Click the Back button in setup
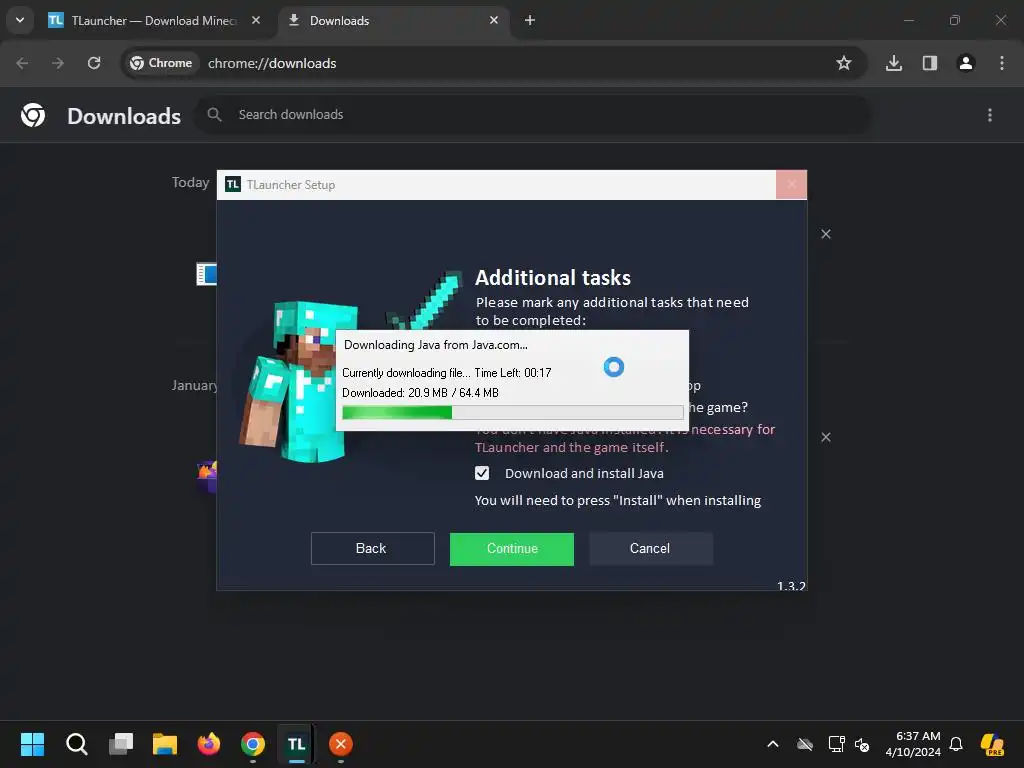The height and width of the screenshot is (768, 1024). click(x=372, y=549)
